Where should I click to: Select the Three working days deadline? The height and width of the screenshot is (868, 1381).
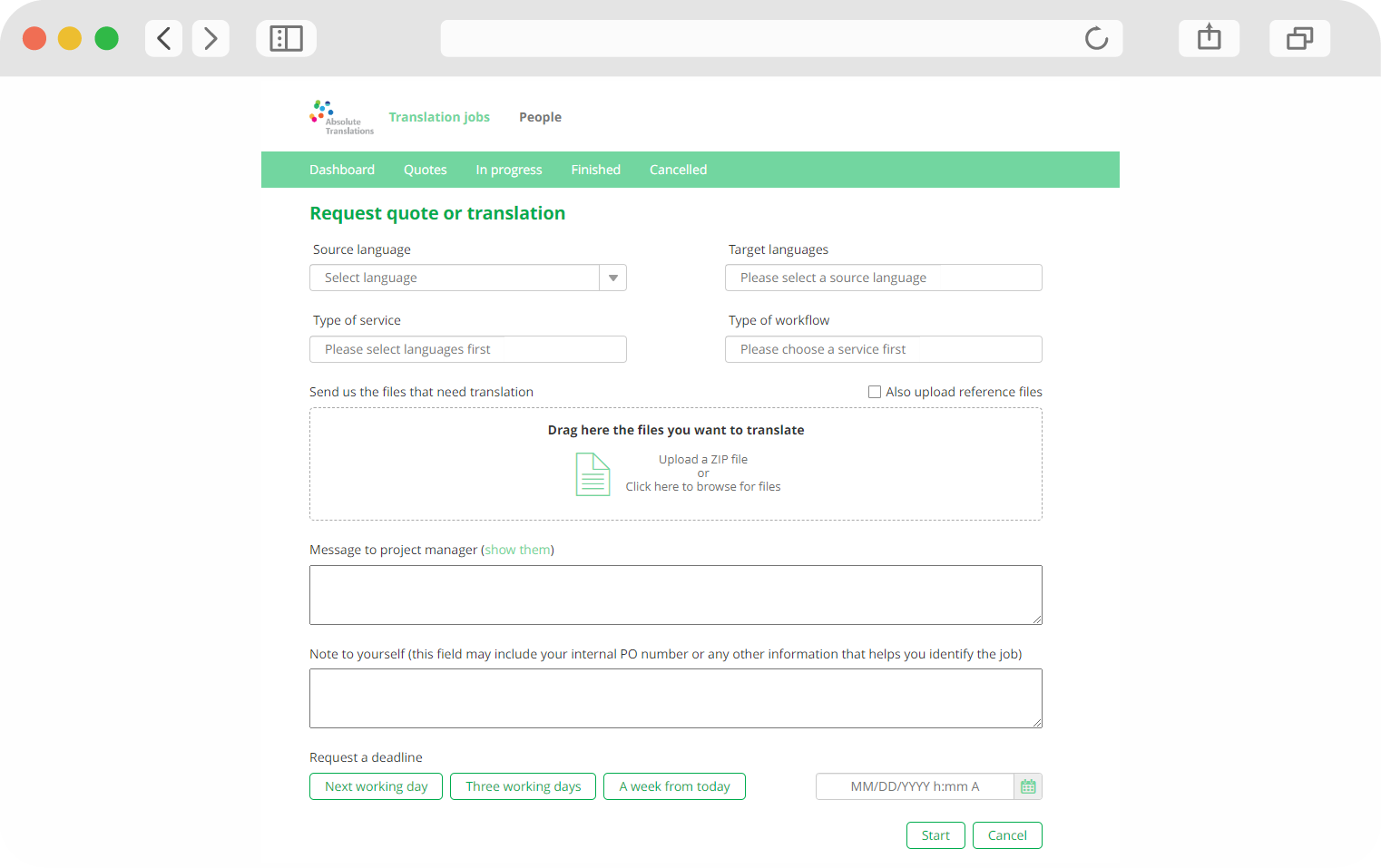[523, 786]
